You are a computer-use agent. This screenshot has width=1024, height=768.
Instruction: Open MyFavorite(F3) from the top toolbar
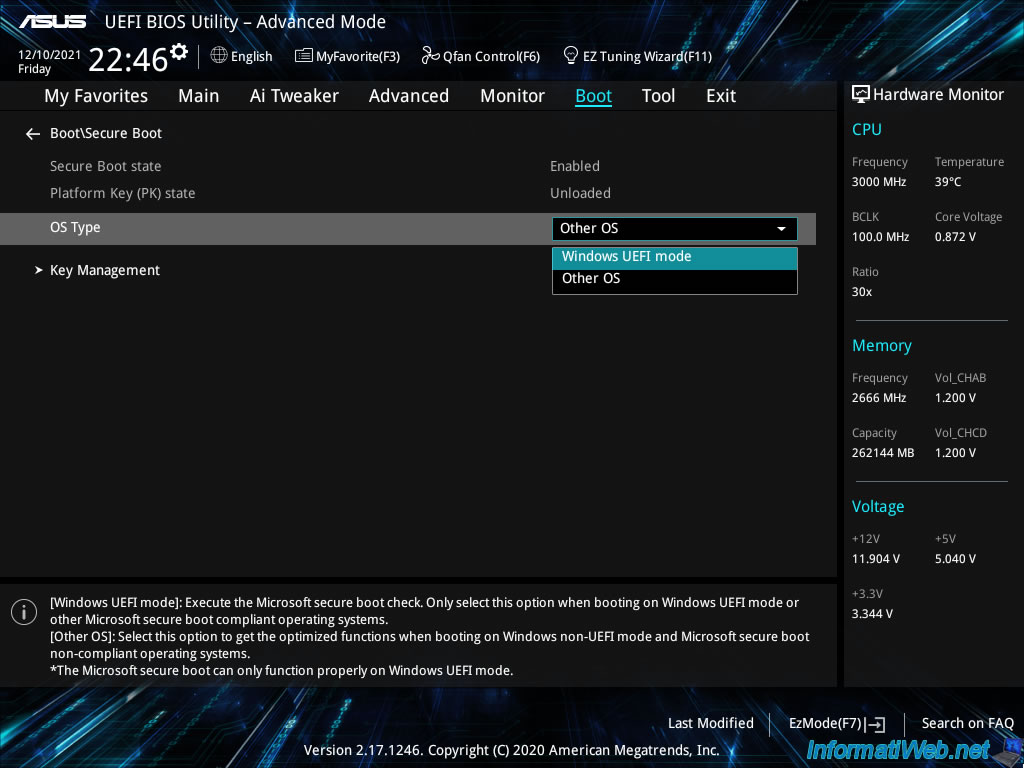coord(347,56)
